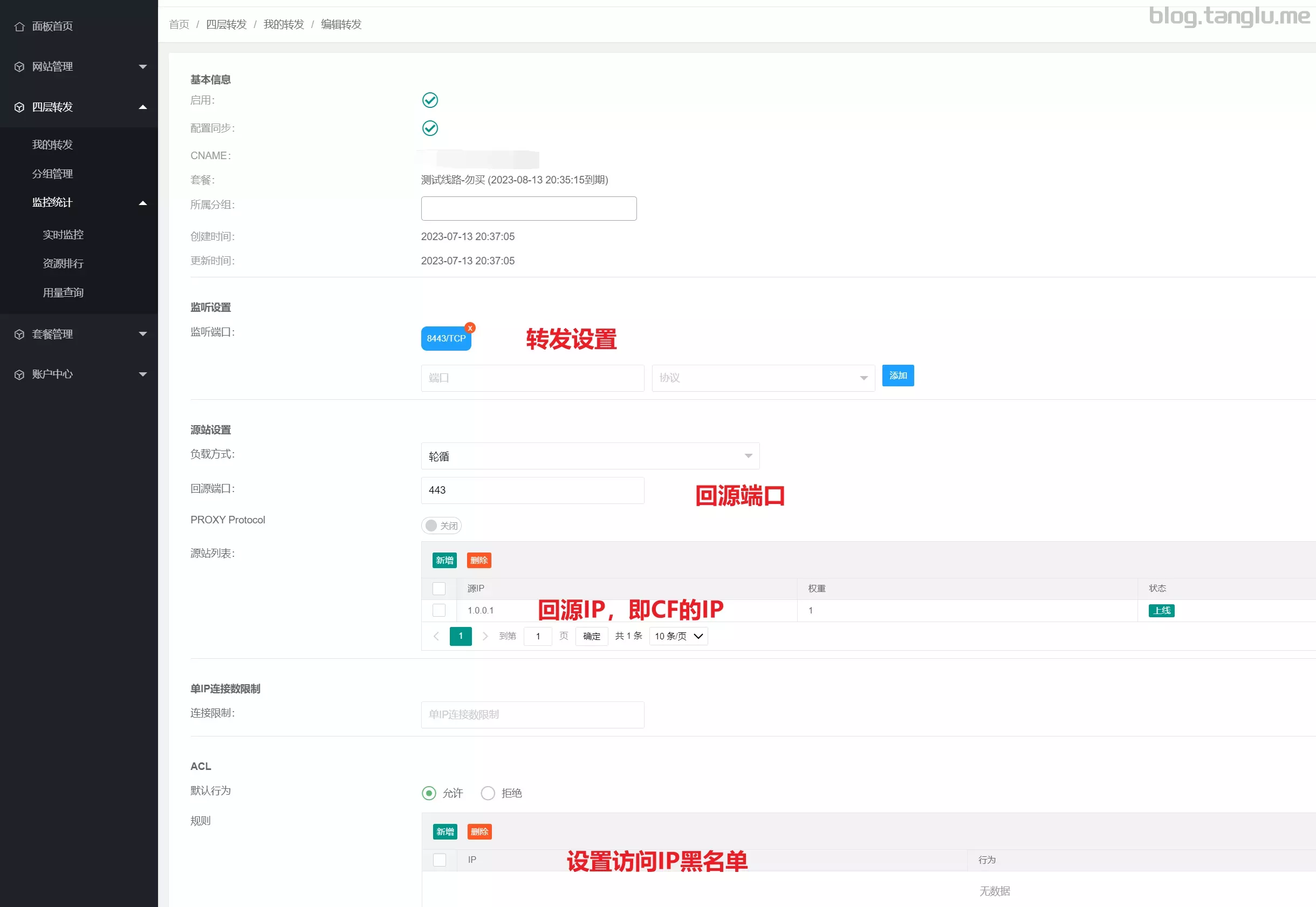Open 实时监控 in the sidebar

[63, 235]
